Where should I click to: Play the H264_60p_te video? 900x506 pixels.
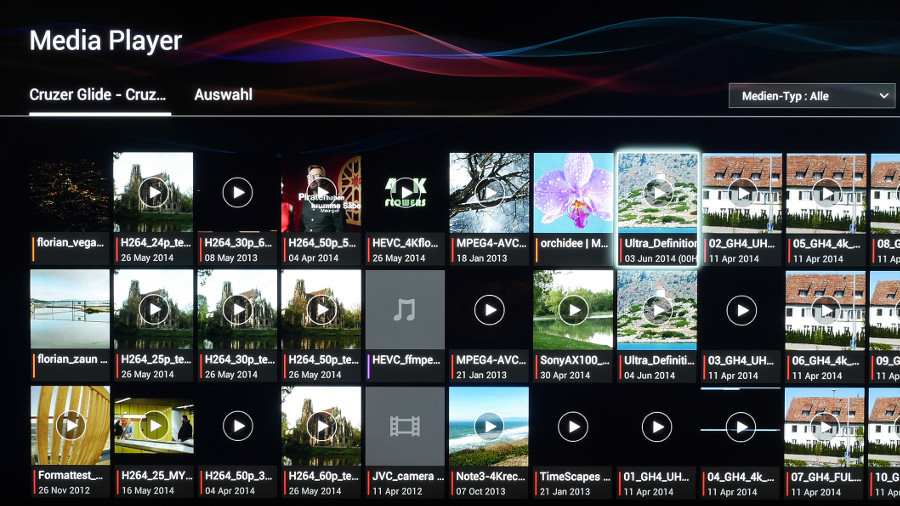(x=321, y=426)
